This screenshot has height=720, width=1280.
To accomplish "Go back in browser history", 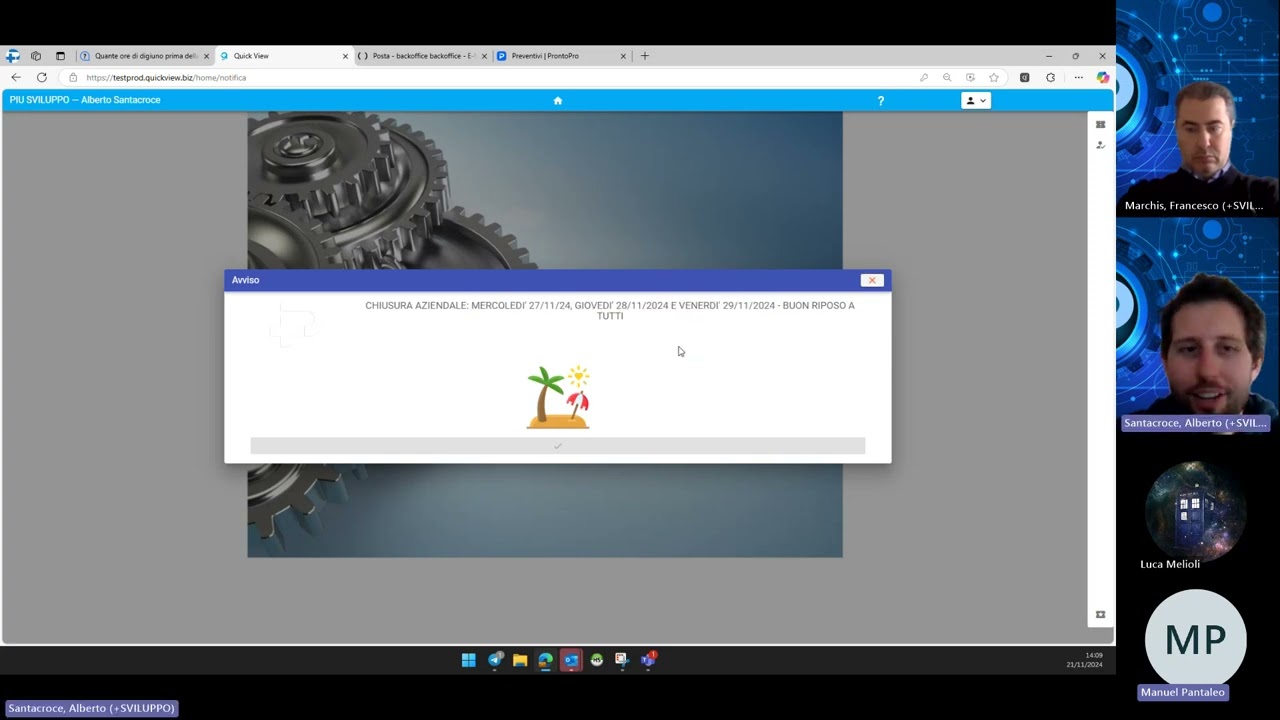I will point(16,77).
